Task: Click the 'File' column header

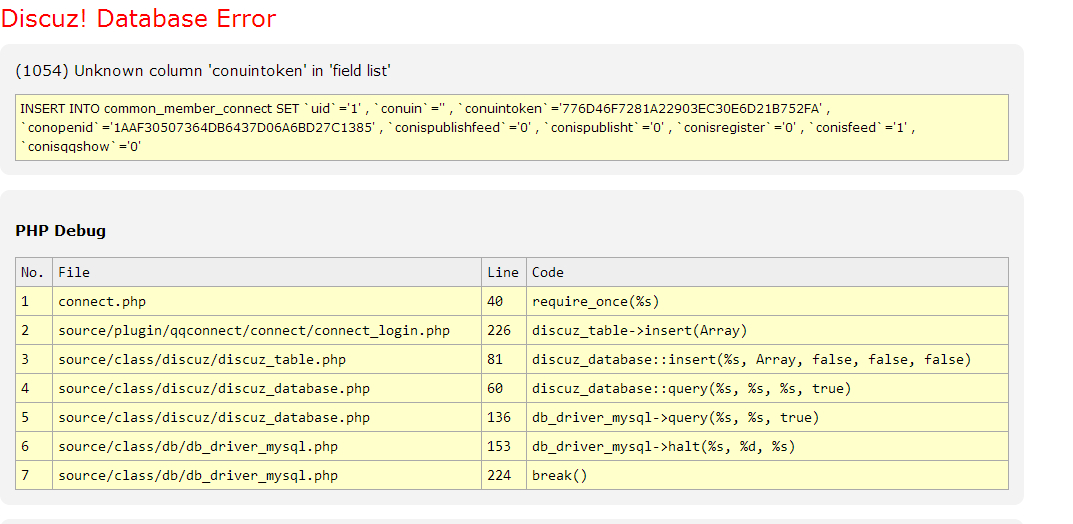Action: click(x=267, y=272)
